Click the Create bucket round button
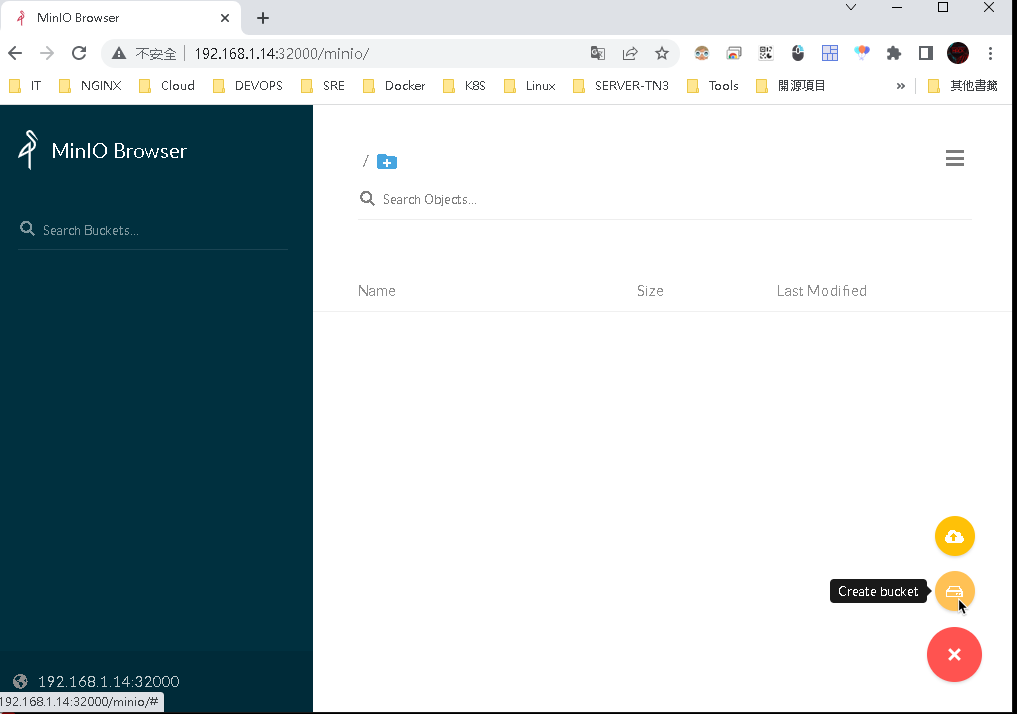The height and width of the screenshot is (714, 1017). (x=954, y=591)
